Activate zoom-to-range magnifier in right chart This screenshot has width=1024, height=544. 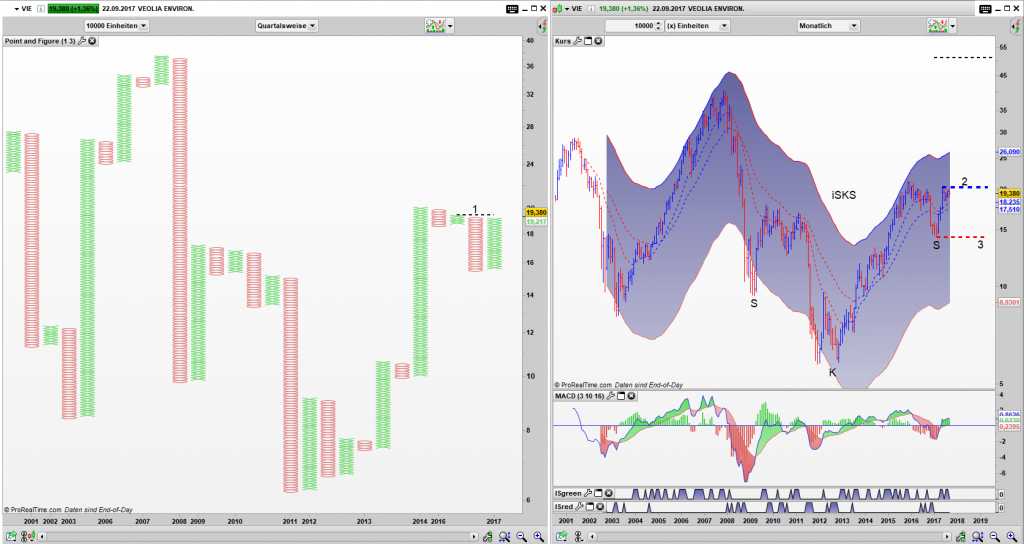click(977, 536)
